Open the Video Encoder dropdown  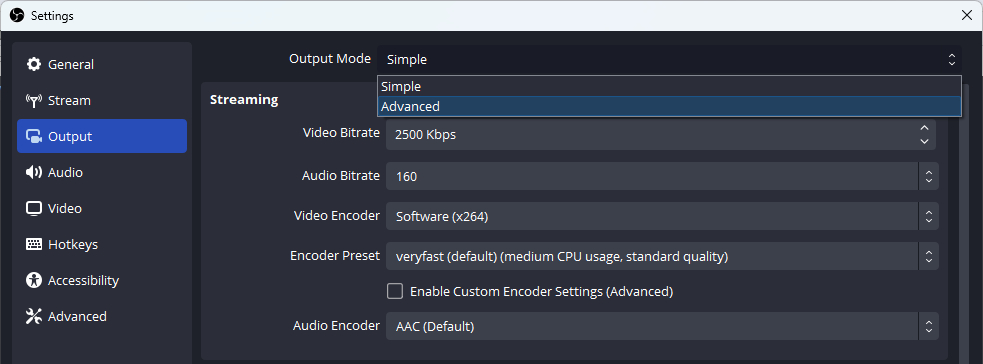662,216
